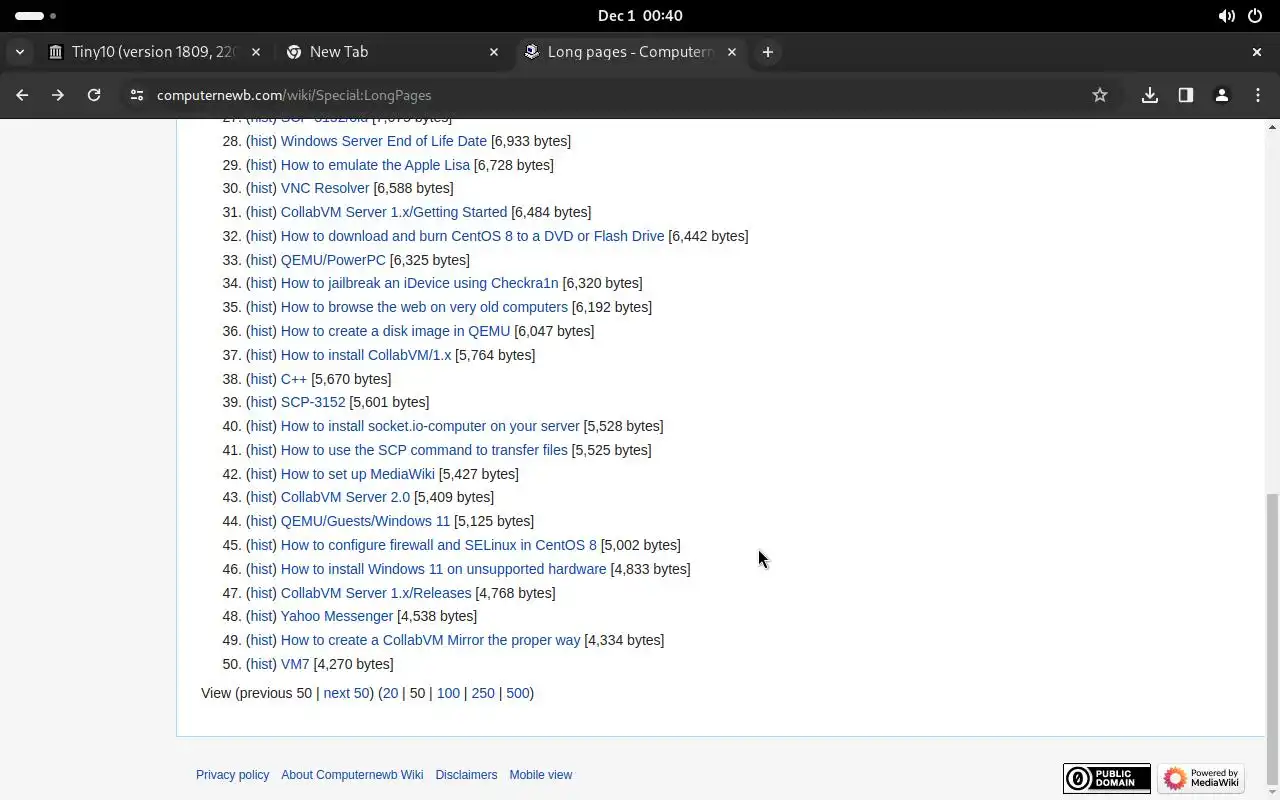Open How to jailbreak an iDevice using Checkra1n
Image resolution: width=1280 pixels, height=800 pixels.
coord(420,283)
